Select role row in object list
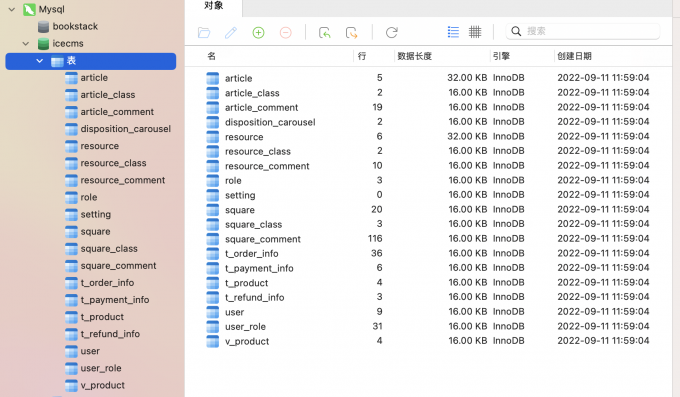 pos(428,180)
